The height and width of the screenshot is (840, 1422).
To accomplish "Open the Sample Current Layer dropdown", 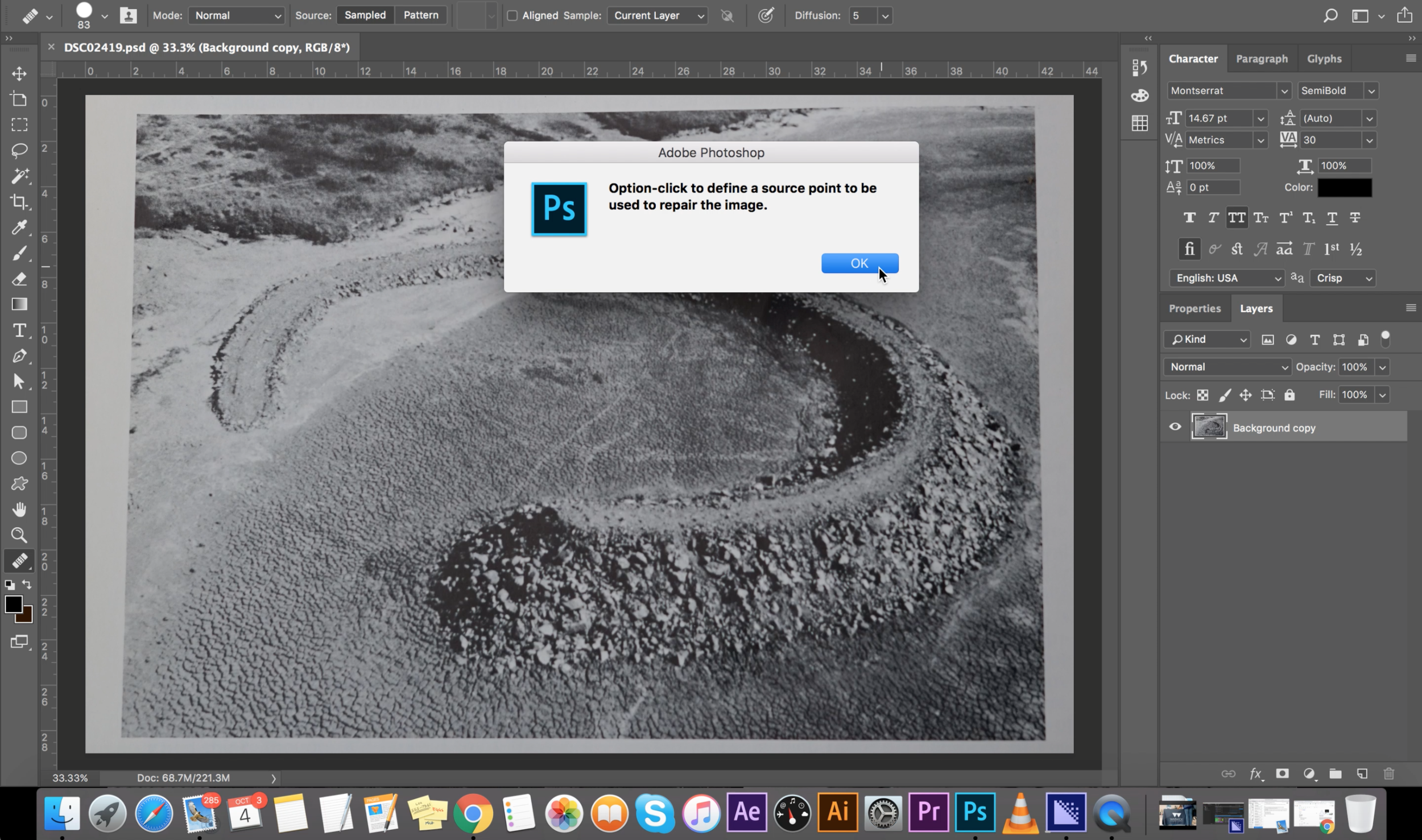I will [657, 15].
